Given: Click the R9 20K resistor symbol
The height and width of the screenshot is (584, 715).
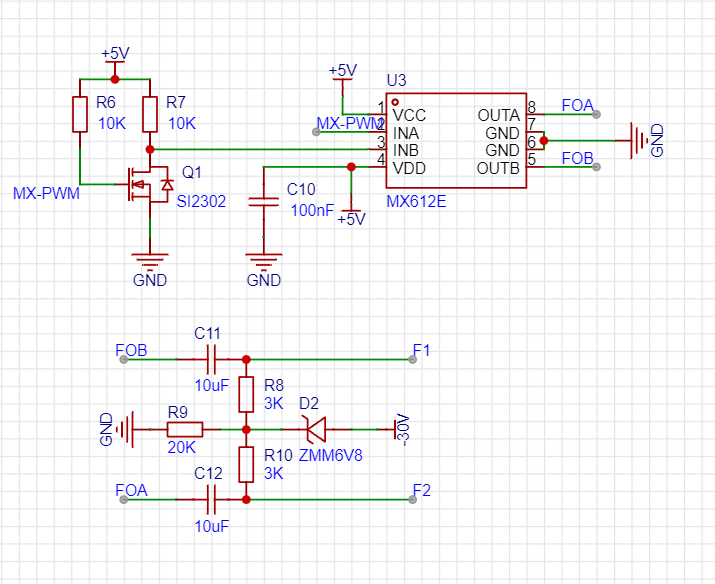Looking at the screenshot, I should click(x=185, y=429).
